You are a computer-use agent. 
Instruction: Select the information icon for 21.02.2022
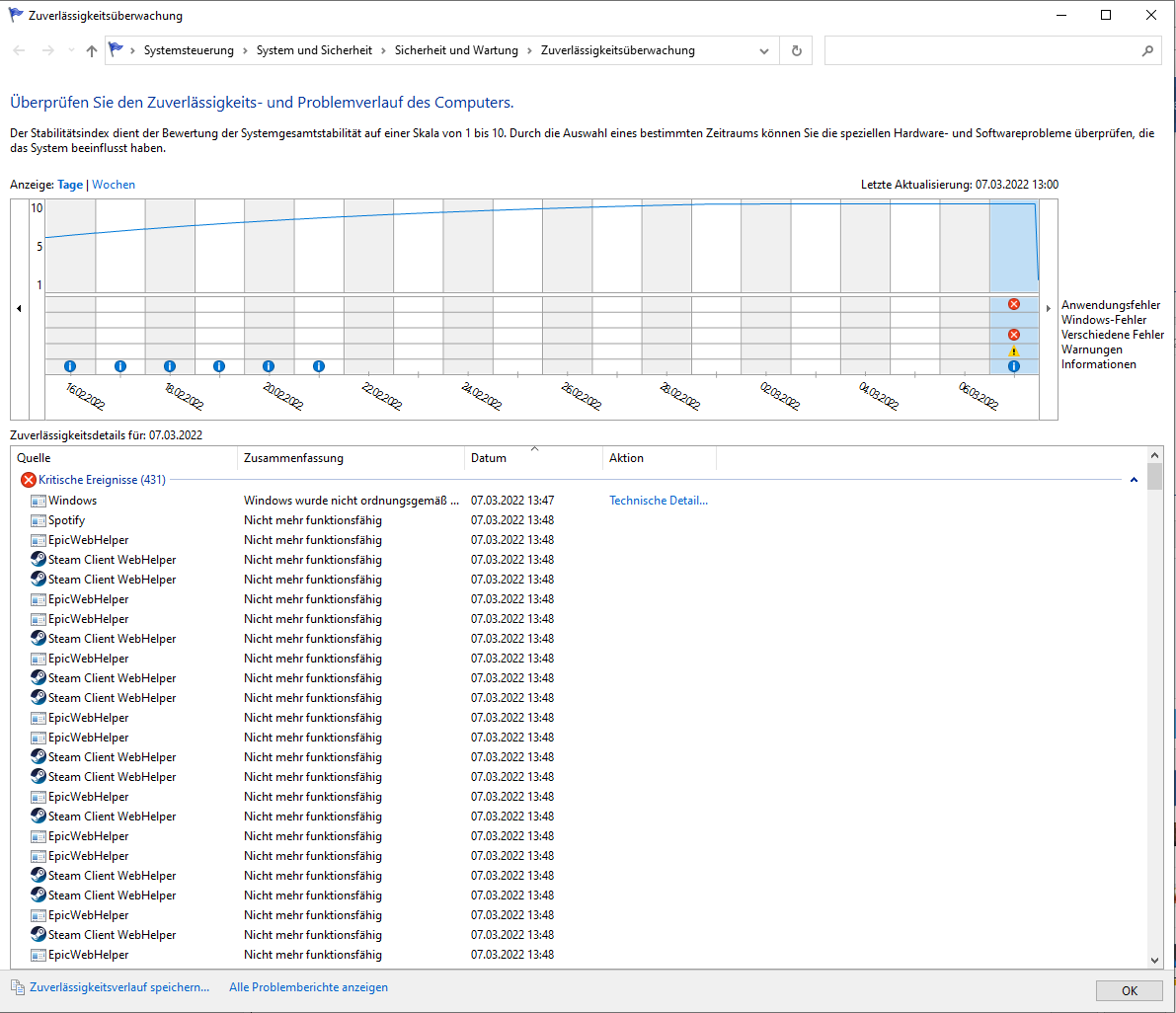(x=319, y=366)
